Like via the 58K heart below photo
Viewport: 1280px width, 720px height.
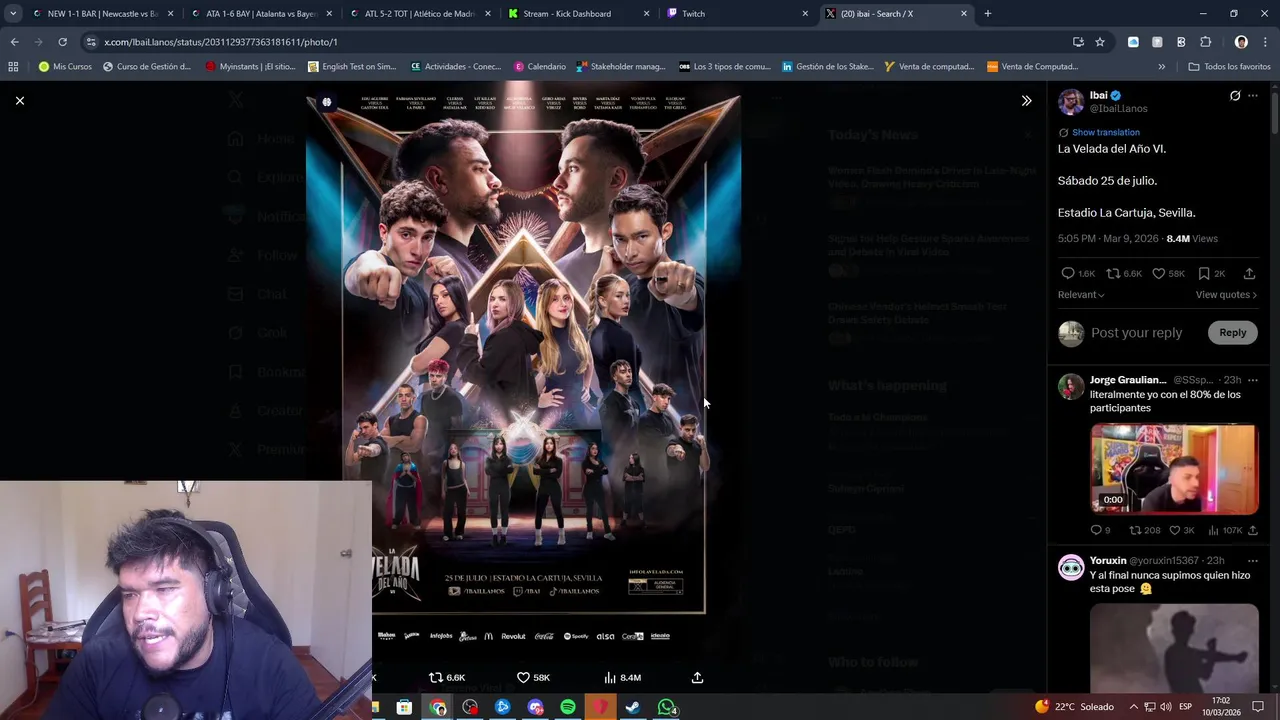[x=533, y=678]
